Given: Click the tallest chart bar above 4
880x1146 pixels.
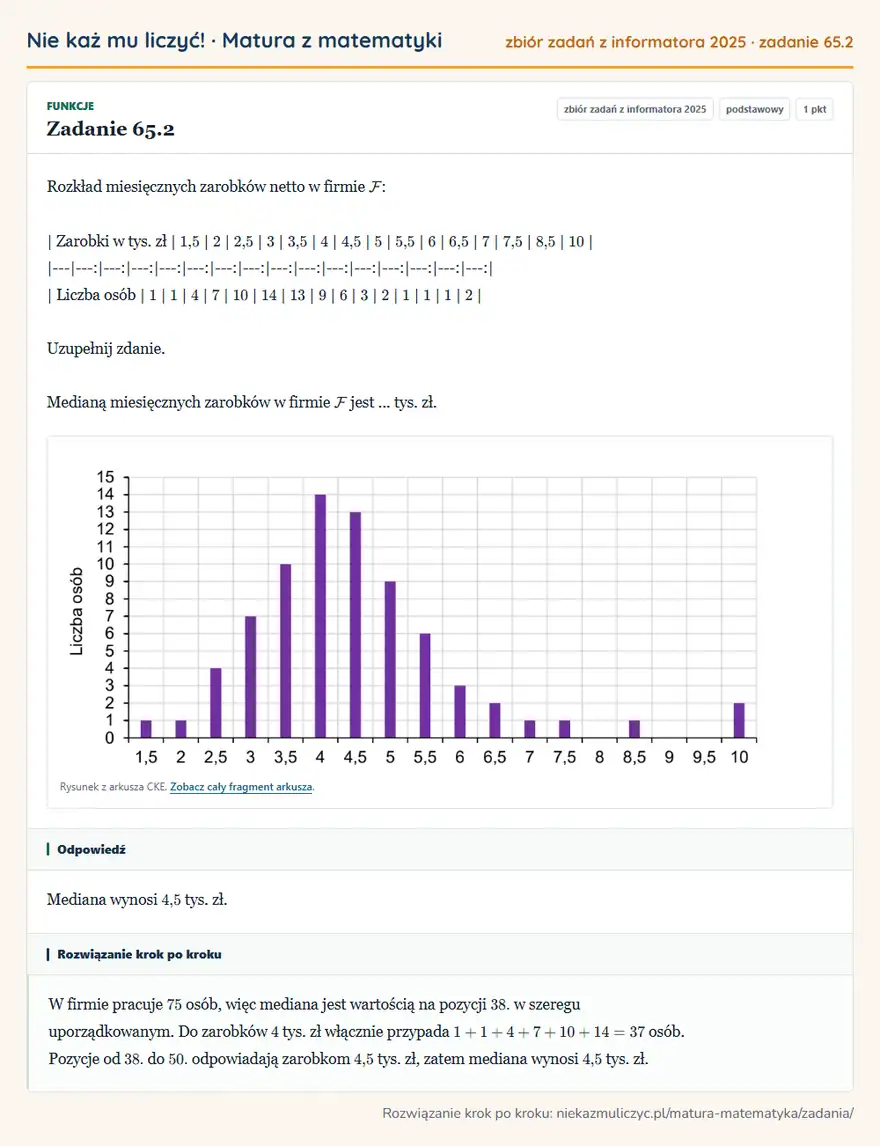Looking at the screenshot, I should tap(320, 616).
